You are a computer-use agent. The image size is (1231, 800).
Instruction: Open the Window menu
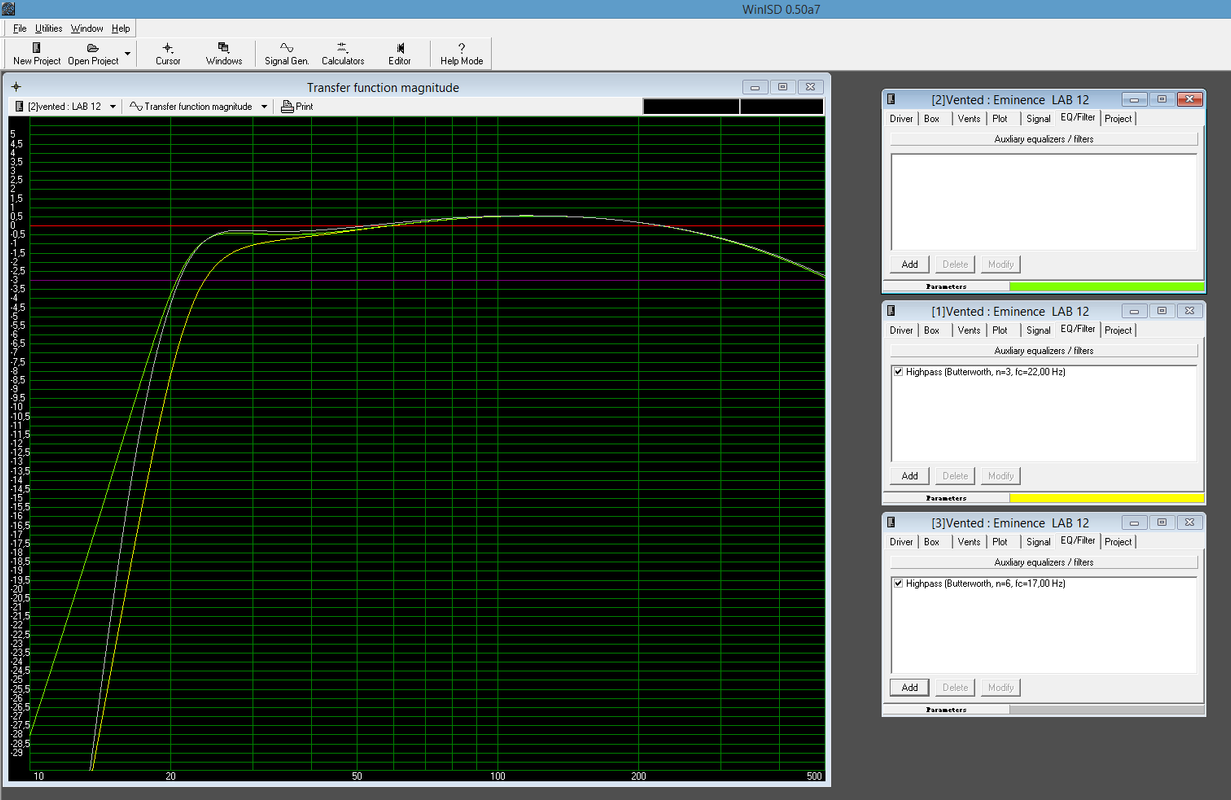87,29
